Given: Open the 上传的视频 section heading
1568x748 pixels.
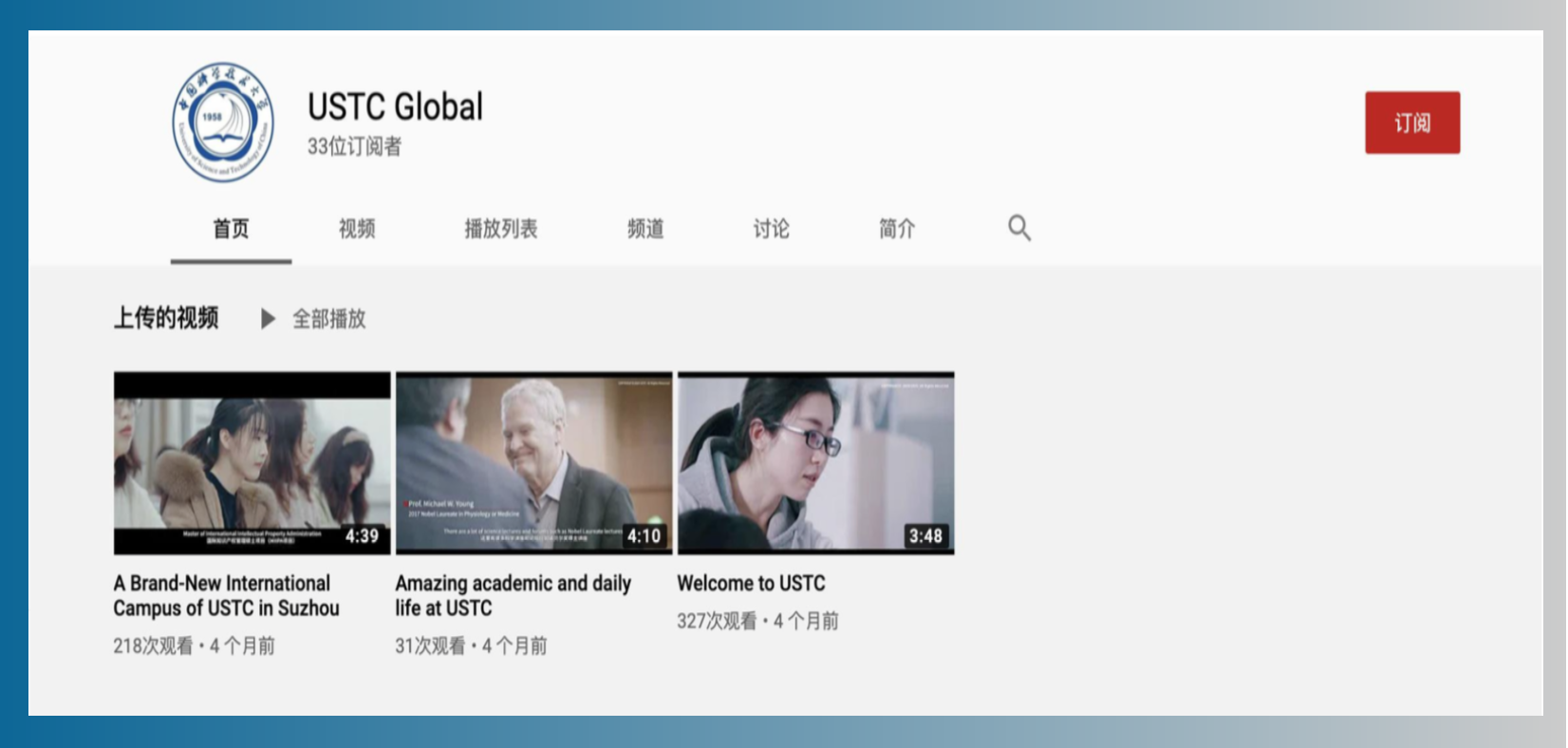Looking at the screenshot, I should pos(166,318).
